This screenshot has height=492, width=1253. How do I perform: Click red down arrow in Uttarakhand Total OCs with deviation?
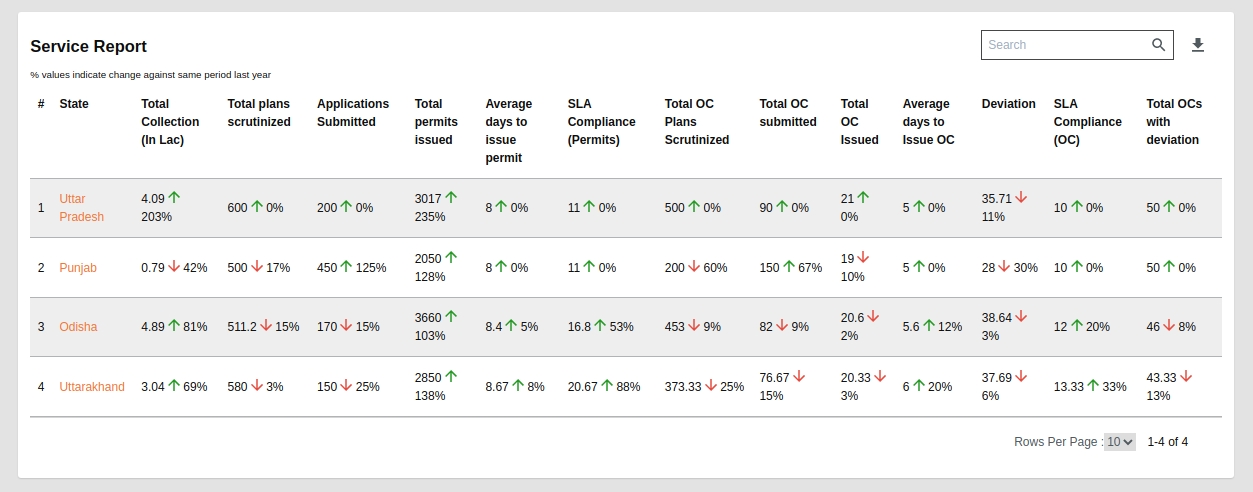[1186, 376]
